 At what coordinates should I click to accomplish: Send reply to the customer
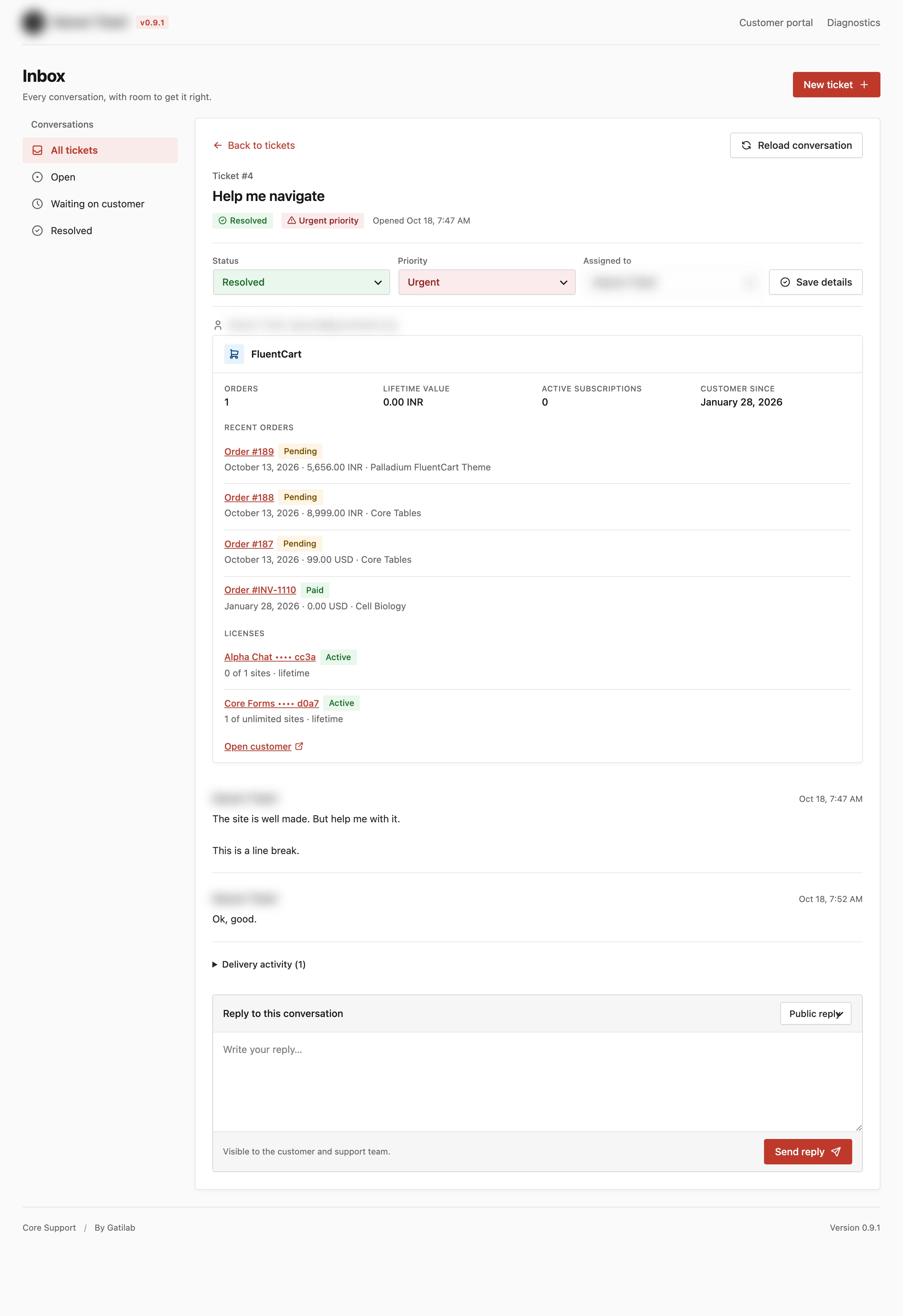[807, 1152]
